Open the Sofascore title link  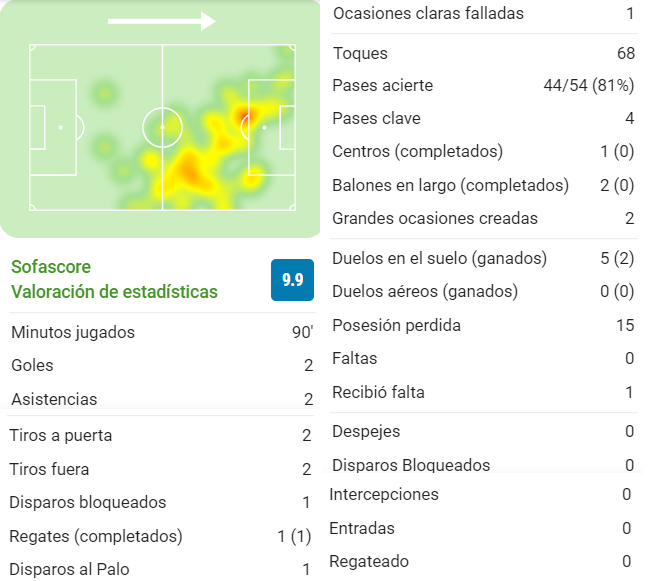coord(51,267)
